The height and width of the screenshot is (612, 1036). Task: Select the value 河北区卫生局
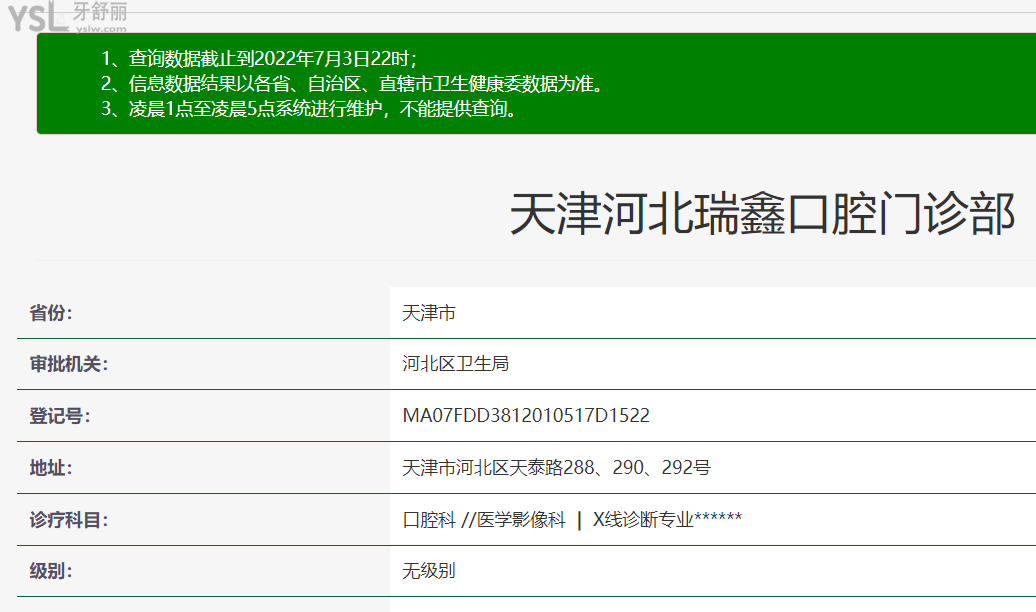click(455, 363)
